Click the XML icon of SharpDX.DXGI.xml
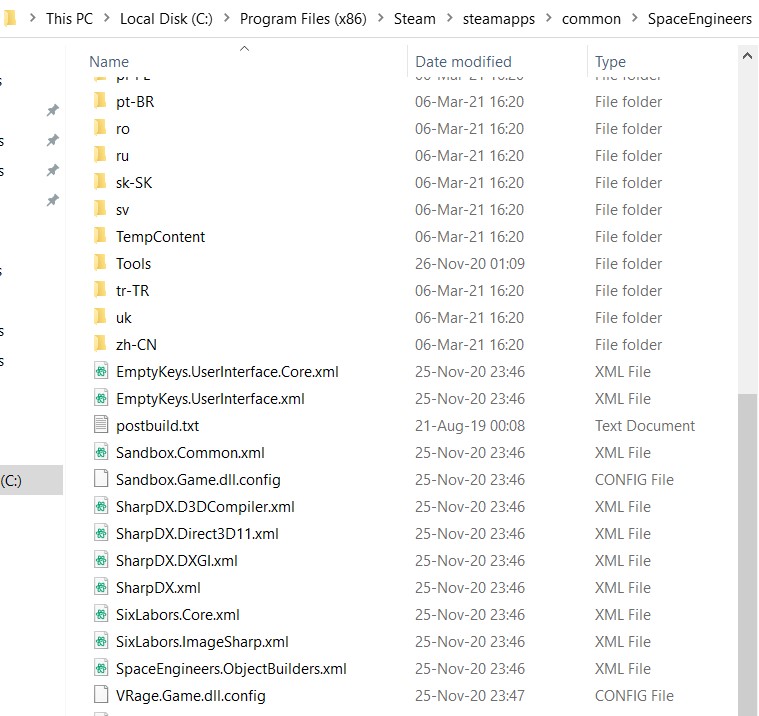The width and height of the screenshot is (759, 716). [100, 561]
